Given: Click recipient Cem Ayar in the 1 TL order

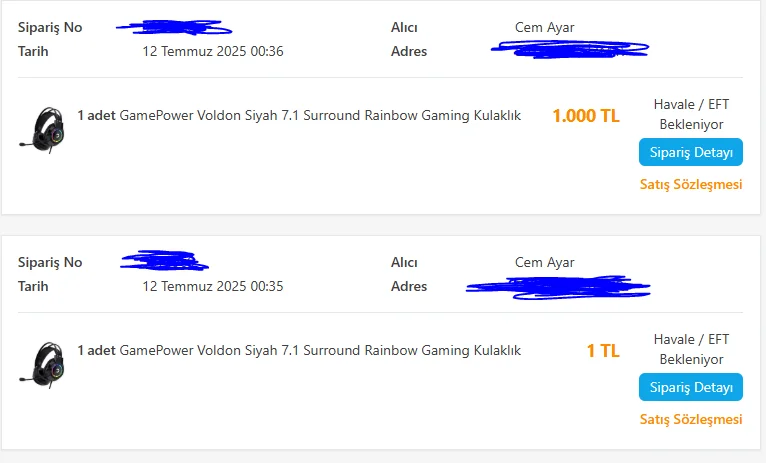Looking at the screenshot, I should [x=545, y=262].
